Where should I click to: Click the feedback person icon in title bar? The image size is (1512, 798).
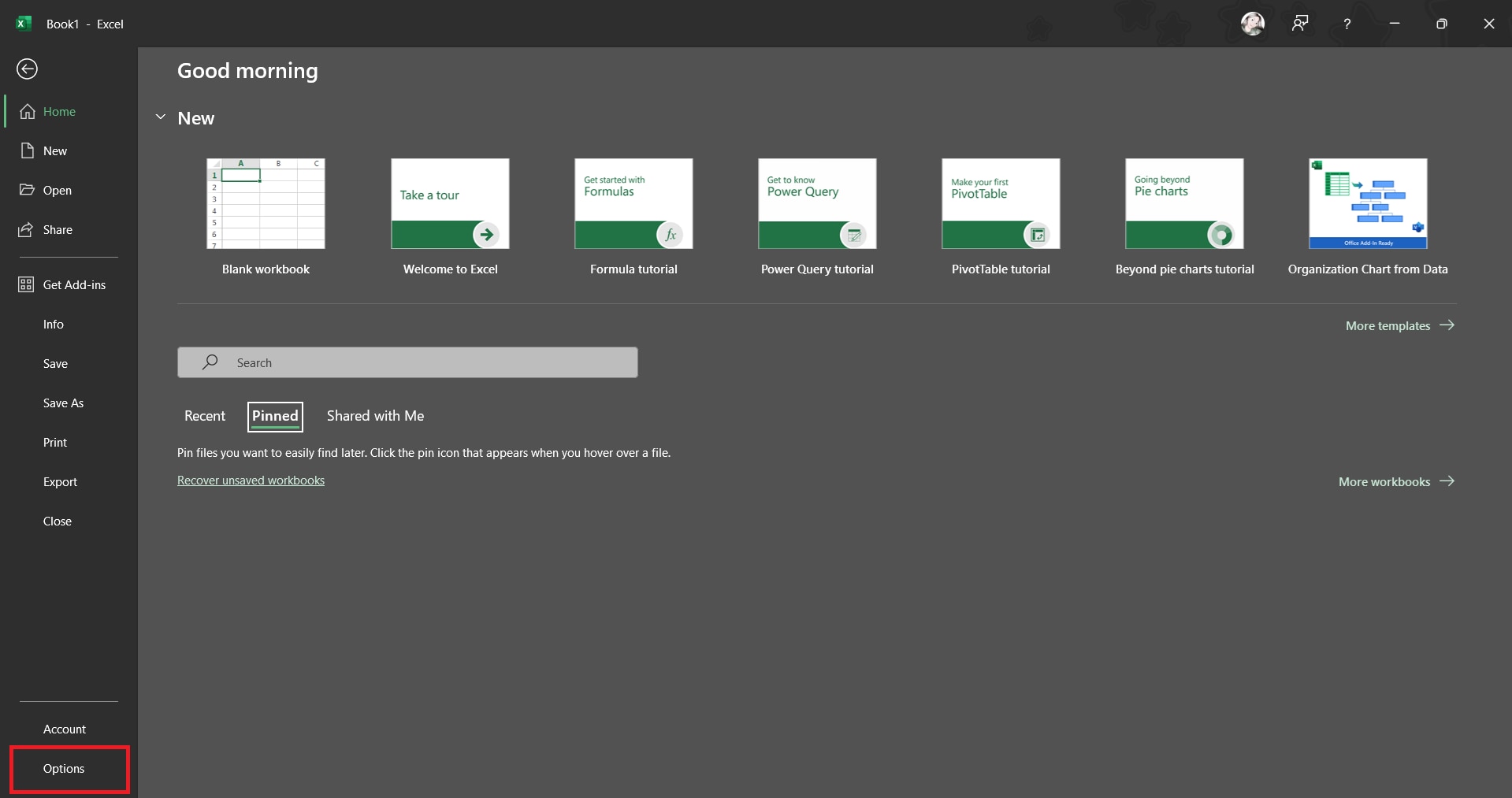[x=1300, y=24]
